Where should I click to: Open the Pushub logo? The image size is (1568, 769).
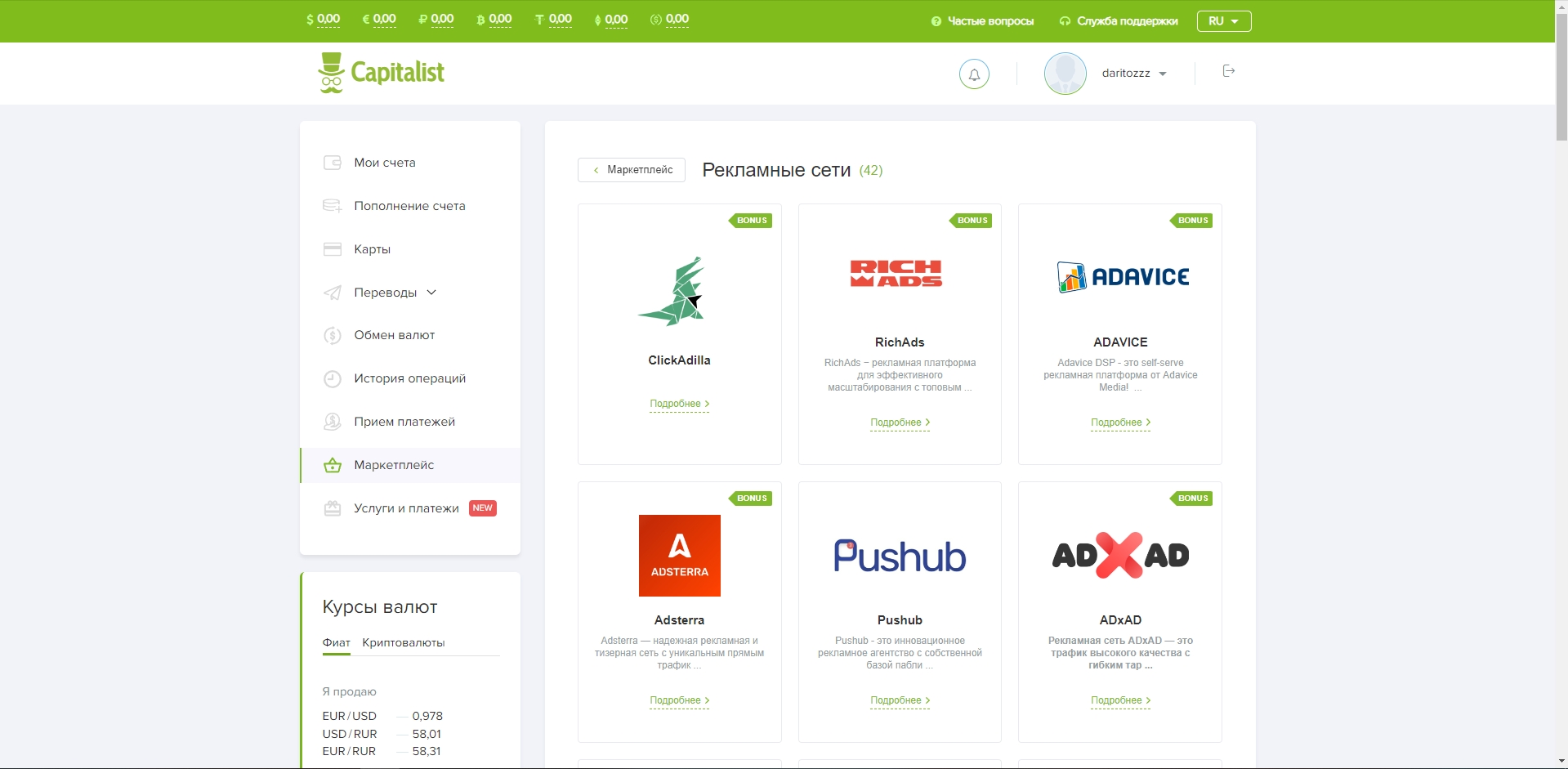click(x=900, y=556)
